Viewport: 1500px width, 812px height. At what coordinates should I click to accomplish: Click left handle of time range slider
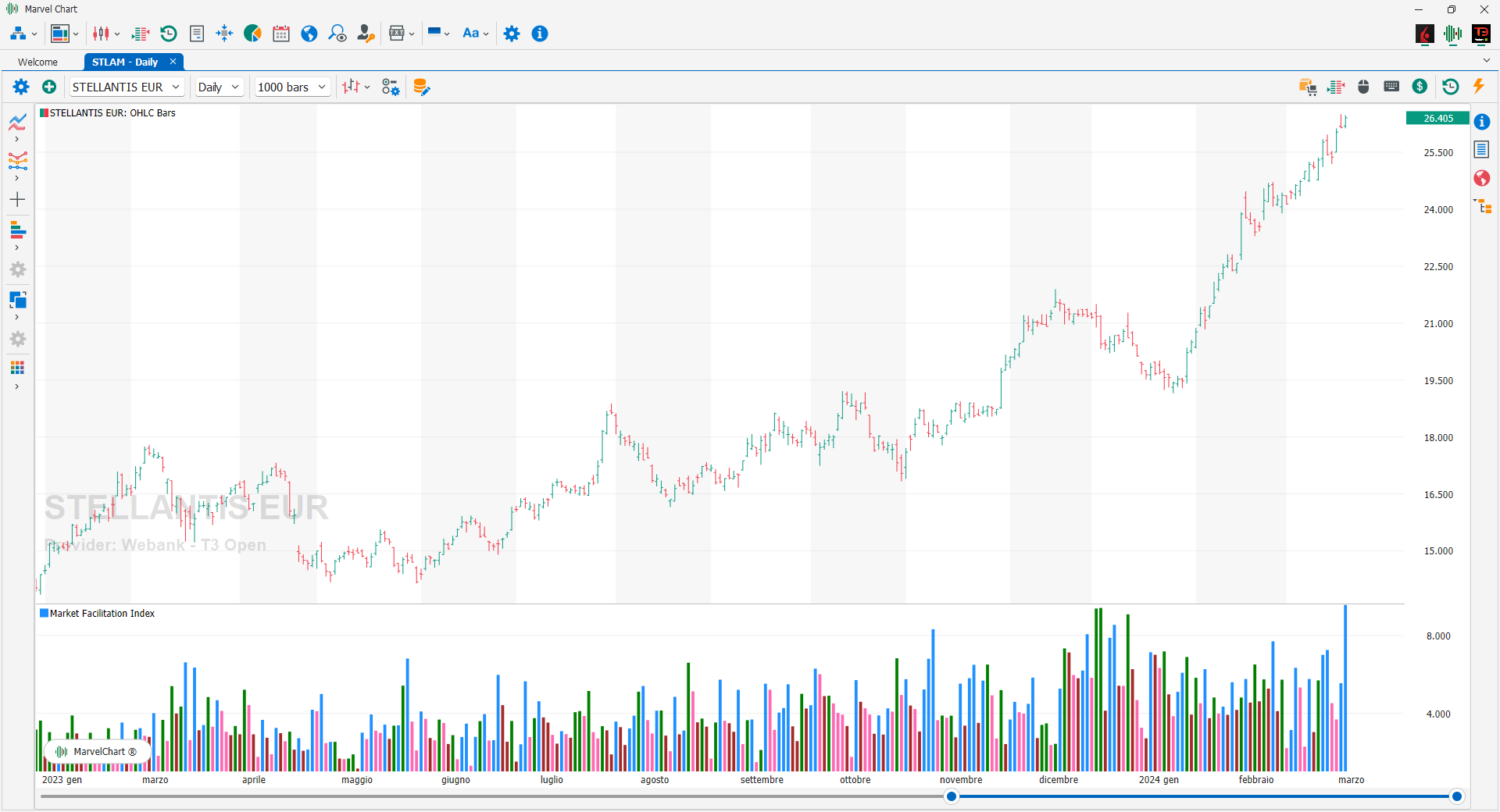tap(951, 796)
